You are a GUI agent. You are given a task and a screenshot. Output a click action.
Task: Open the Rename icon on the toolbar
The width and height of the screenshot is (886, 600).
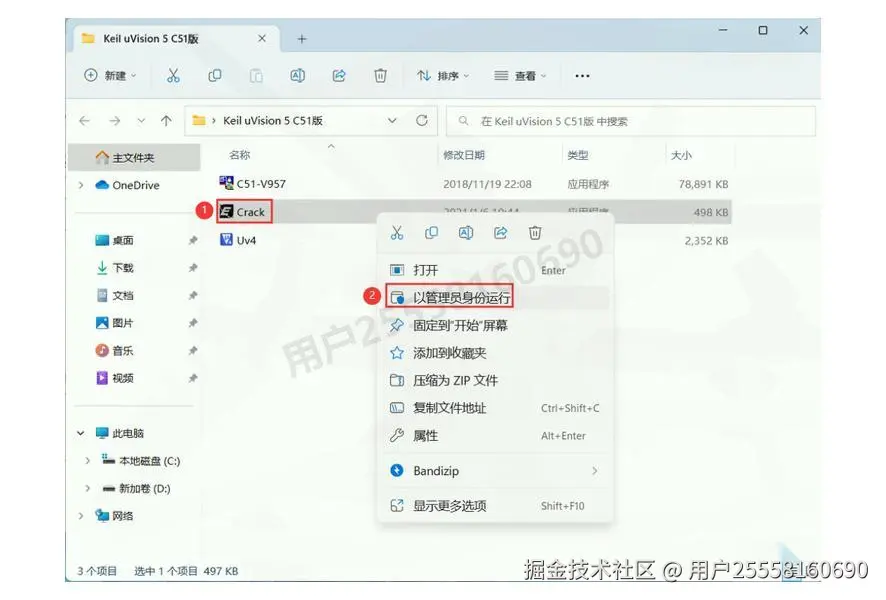click(x=297, y=75)
